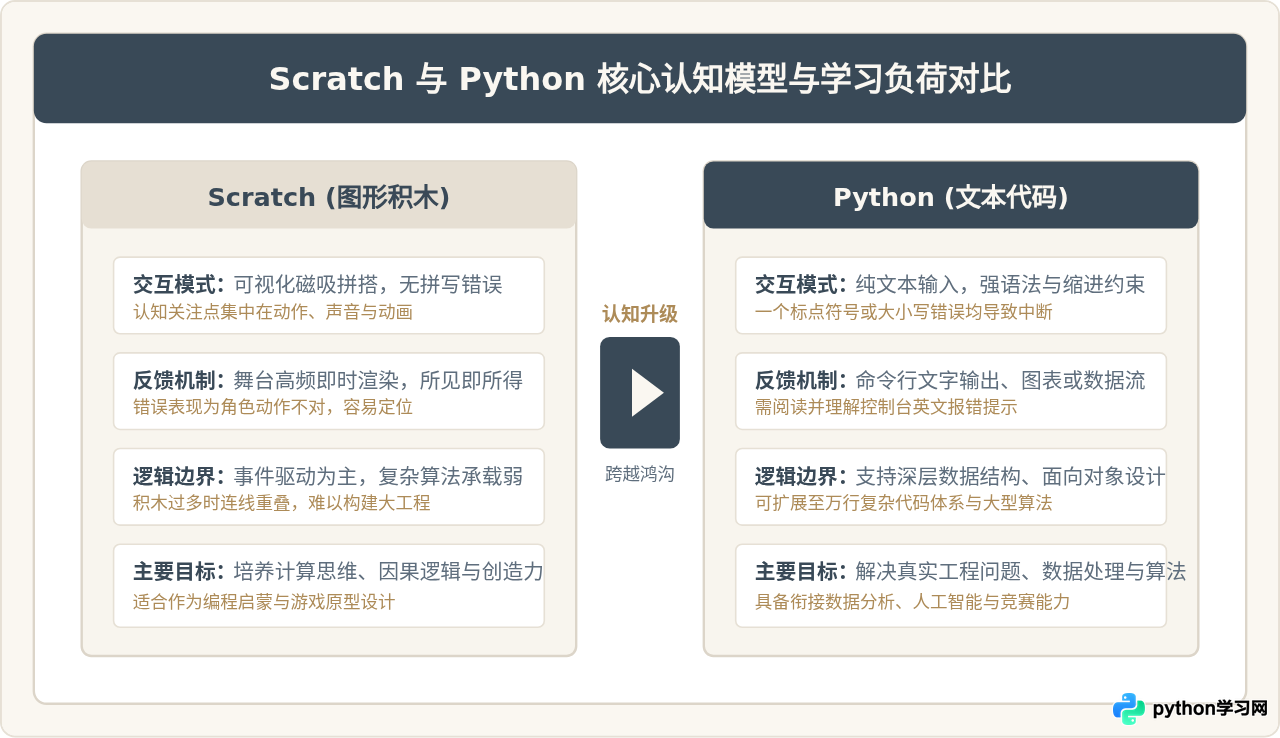Screen dimensions: 1280x738
Task: Click the text '一个标点符号或大小写错误均导致中断'
Action: (904, 312)
